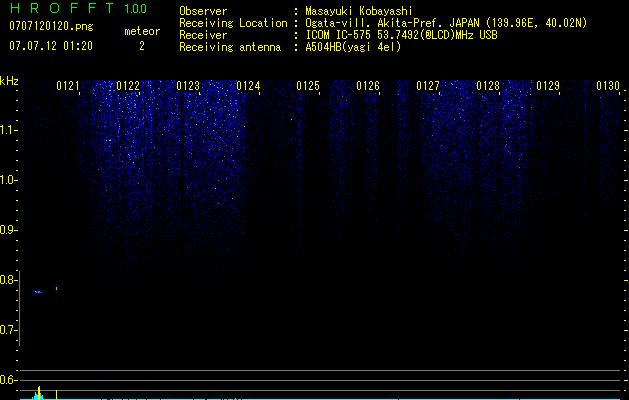Click the meteor count value 2
Viewport: 629px width, 400px height.
(x=142, y=46)
